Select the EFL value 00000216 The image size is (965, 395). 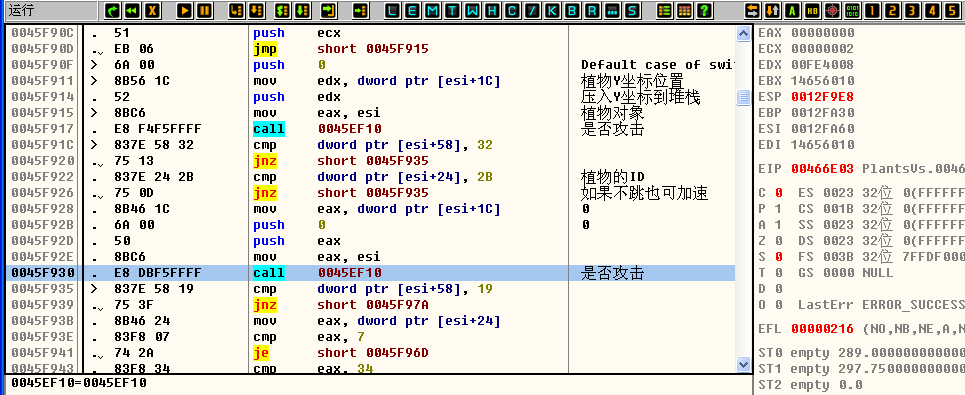(x=823, y=329)
